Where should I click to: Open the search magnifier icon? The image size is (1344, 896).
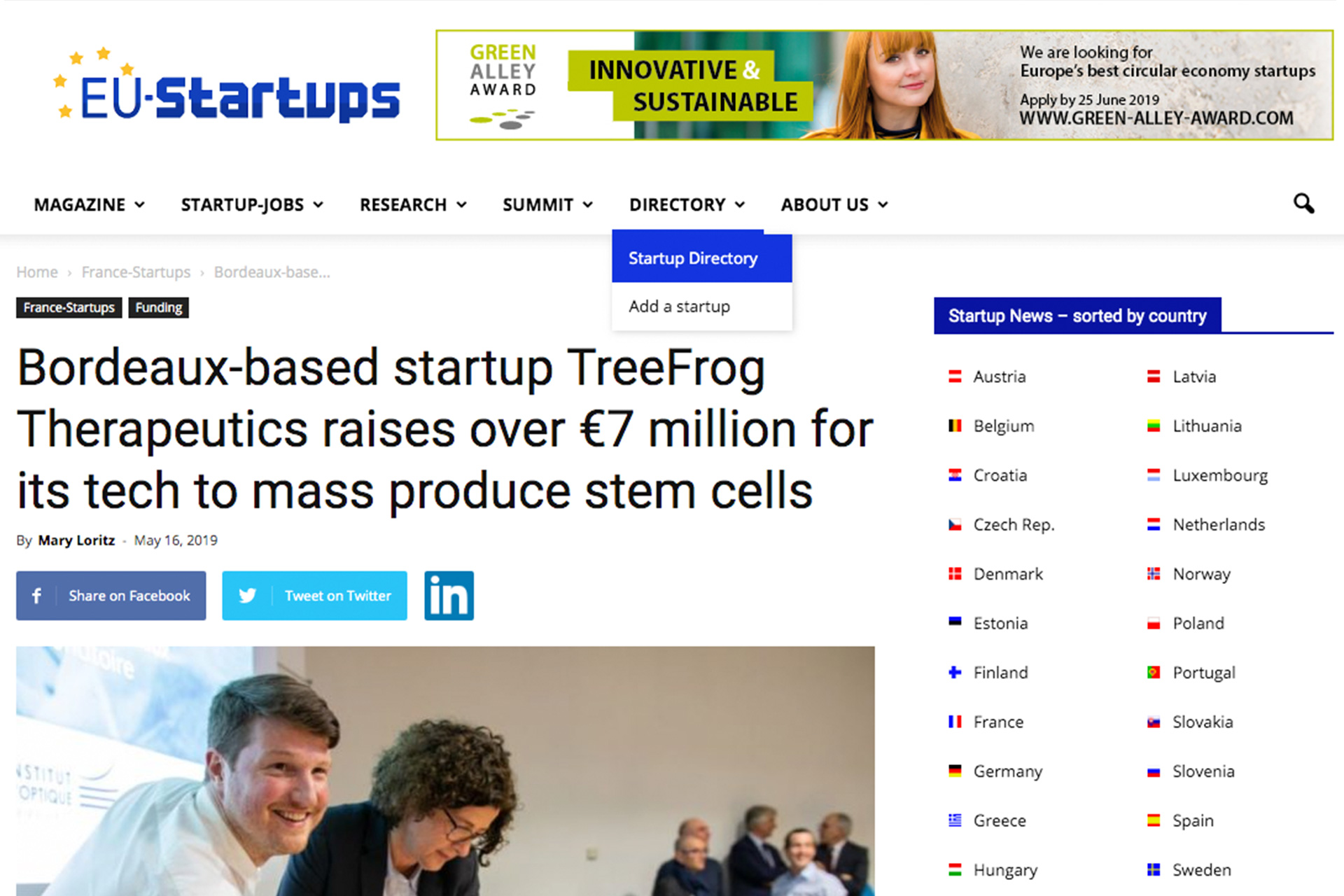pos(1303,204)
